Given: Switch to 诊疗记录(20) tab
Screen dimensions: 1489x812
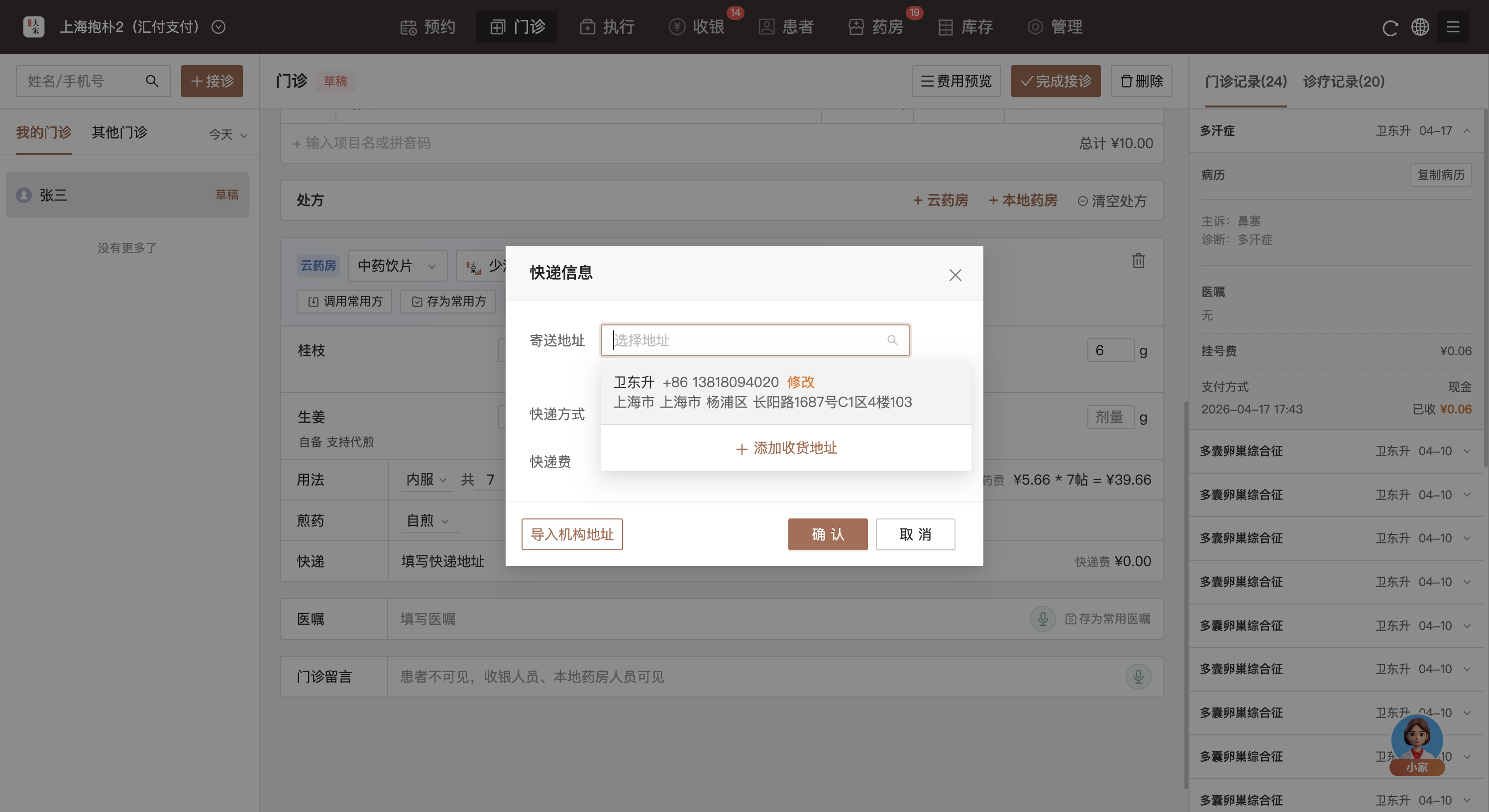Looking at the screenshot, I should (1343, 82).
